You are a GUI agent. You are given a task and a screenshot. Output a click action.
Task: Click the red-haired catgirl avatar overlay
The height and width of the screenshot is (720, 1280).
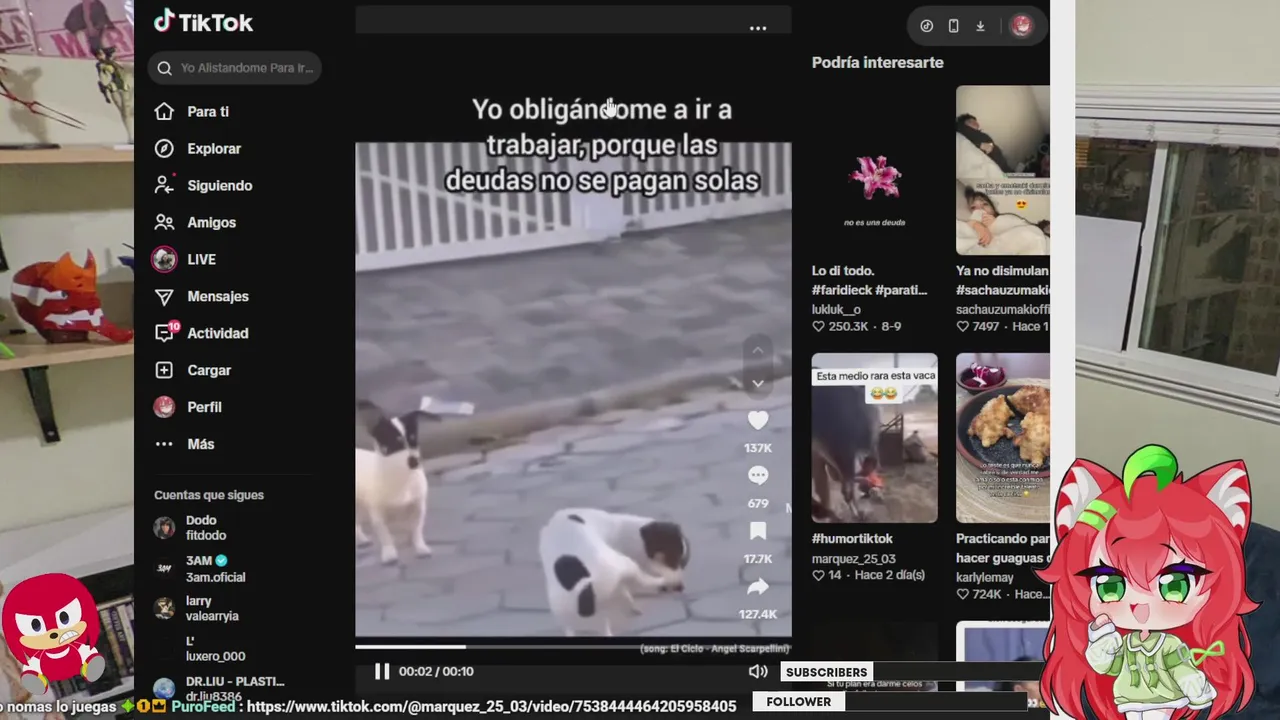click(x=1150, y=585)
